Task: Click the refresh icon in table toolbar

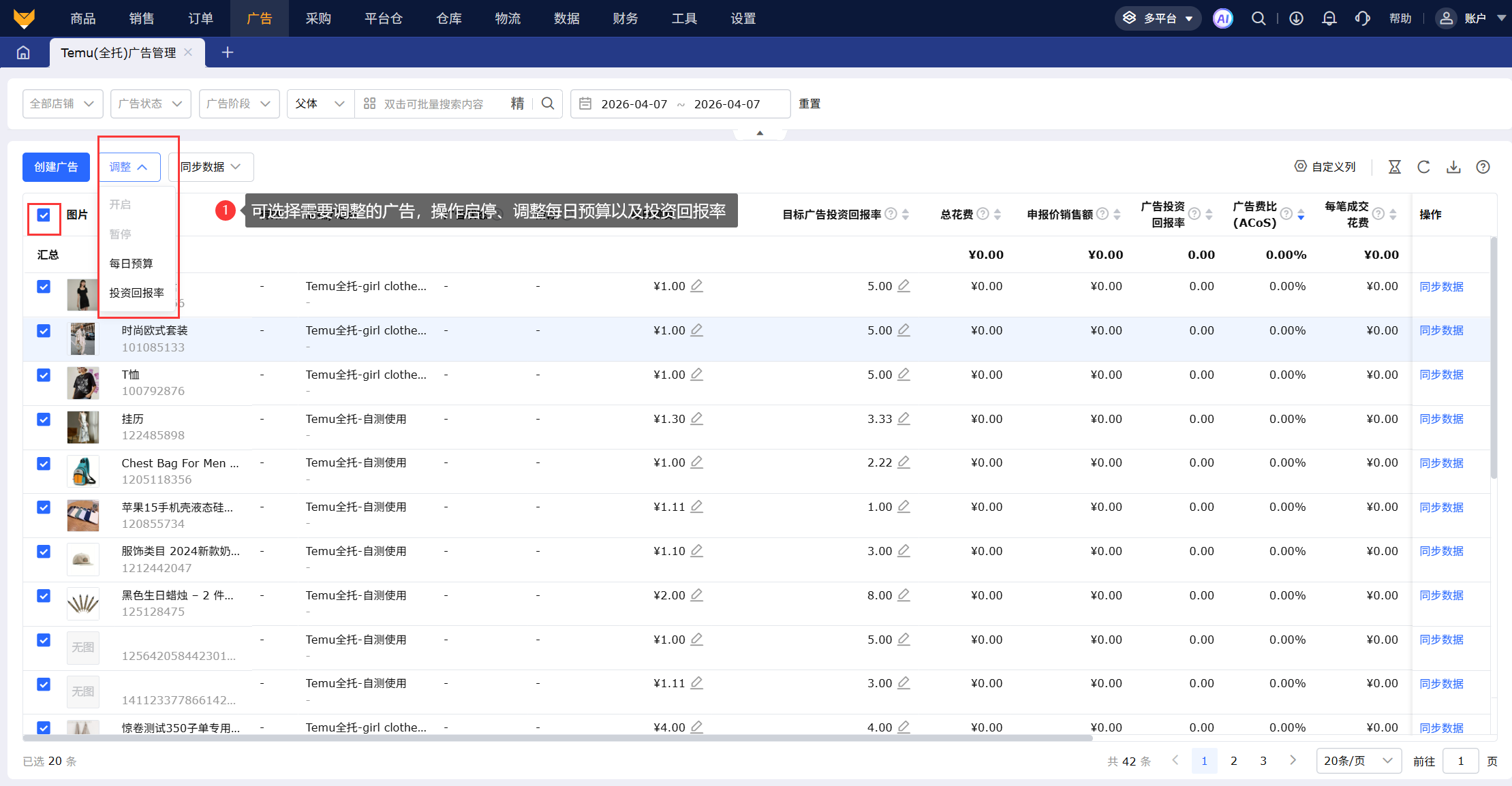Action: pos(1423,167)
